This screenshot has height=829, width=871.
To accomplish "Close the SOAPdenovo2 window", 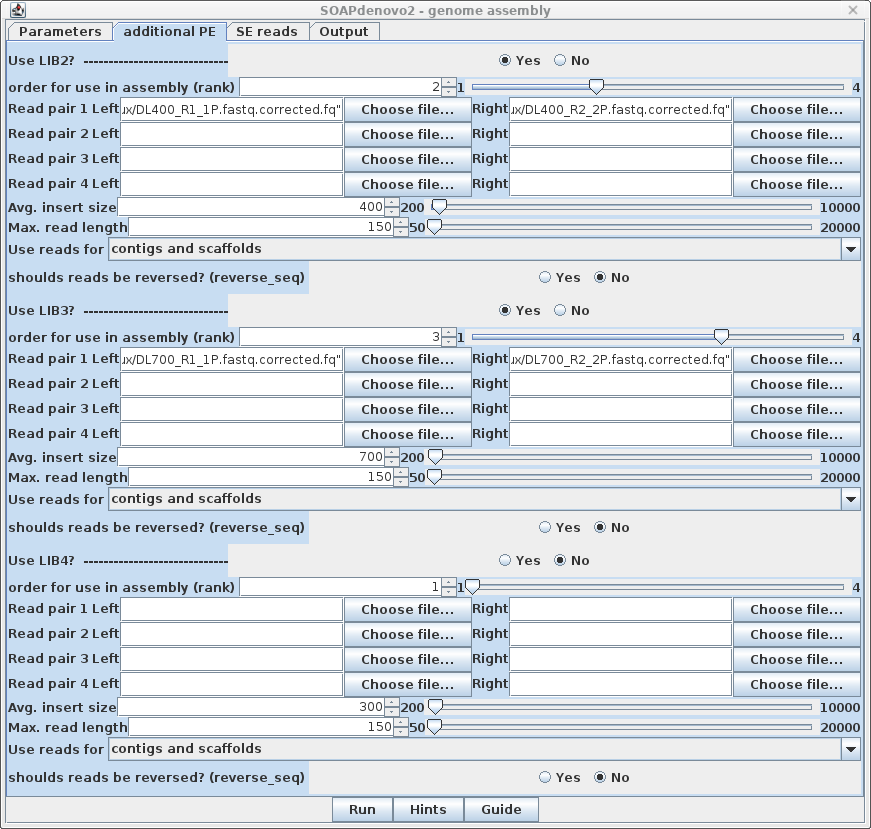I will [852, 11].
